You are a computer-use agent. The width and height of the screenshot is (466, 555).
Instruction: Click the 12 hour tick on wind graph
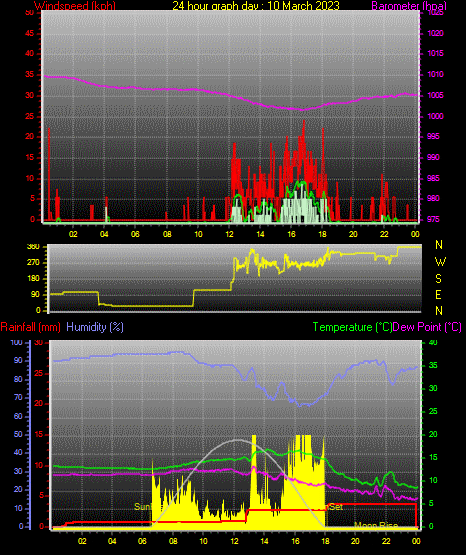(x=229, y=234)
